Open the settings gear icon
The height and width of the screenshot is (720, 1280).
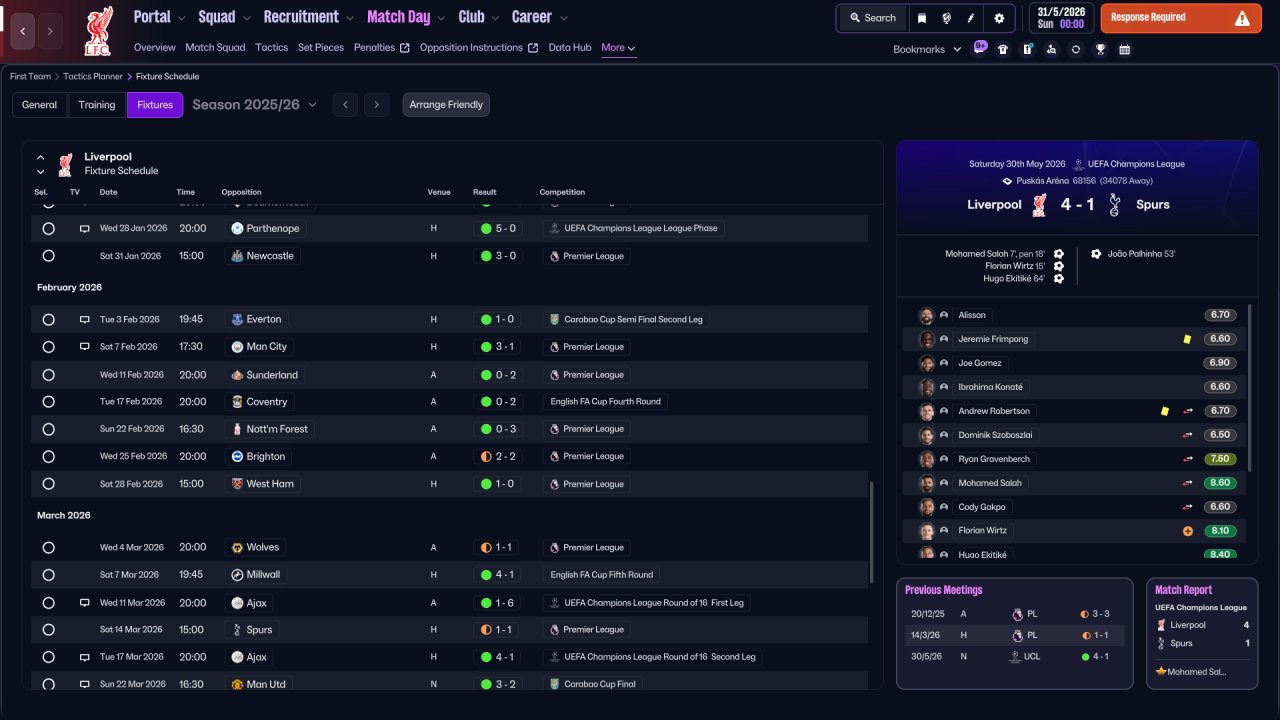tap(999, 18)
